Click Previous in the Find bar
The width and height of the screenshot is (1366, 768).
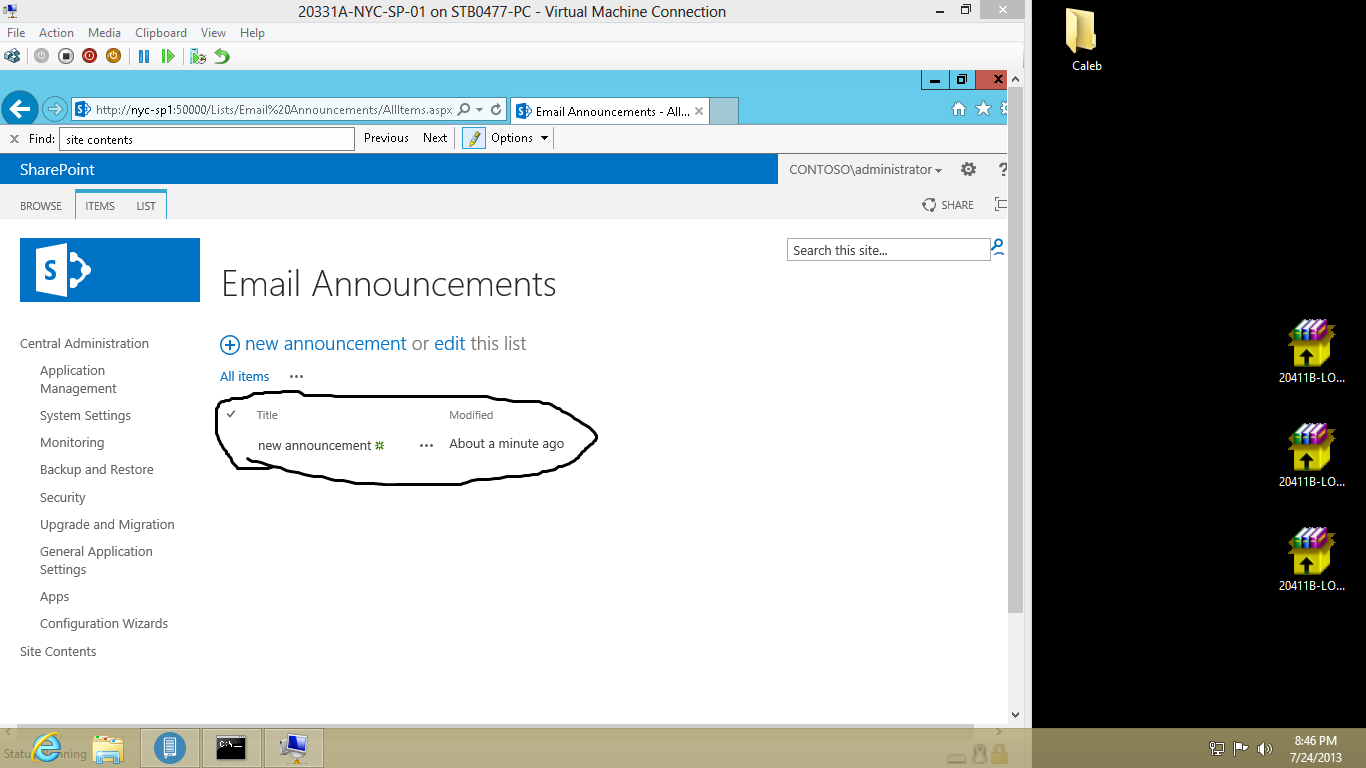[x=386, y=138]
